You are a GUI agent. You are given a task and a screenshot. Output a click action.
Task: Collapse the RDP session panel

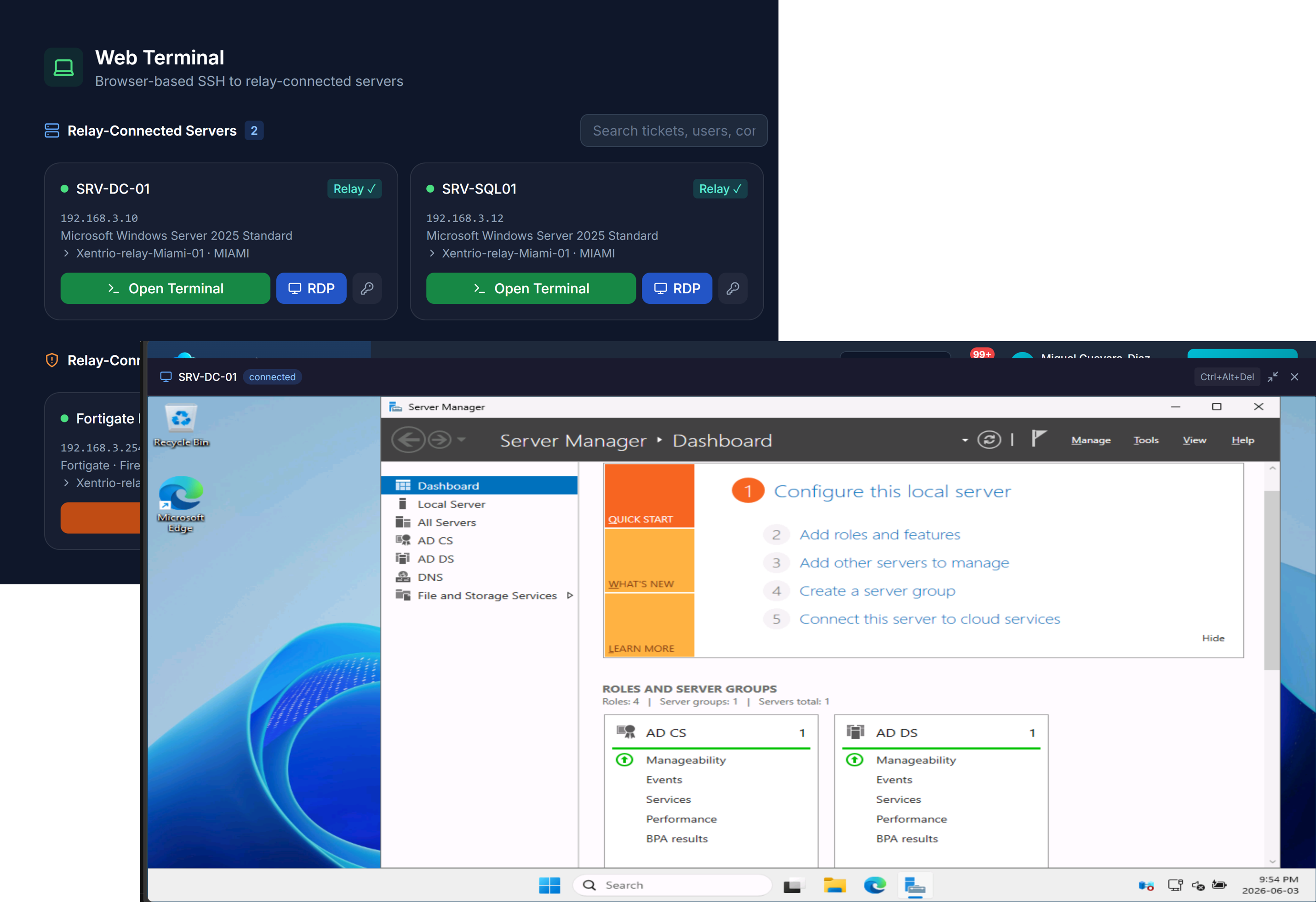[x=1273, y=377]
